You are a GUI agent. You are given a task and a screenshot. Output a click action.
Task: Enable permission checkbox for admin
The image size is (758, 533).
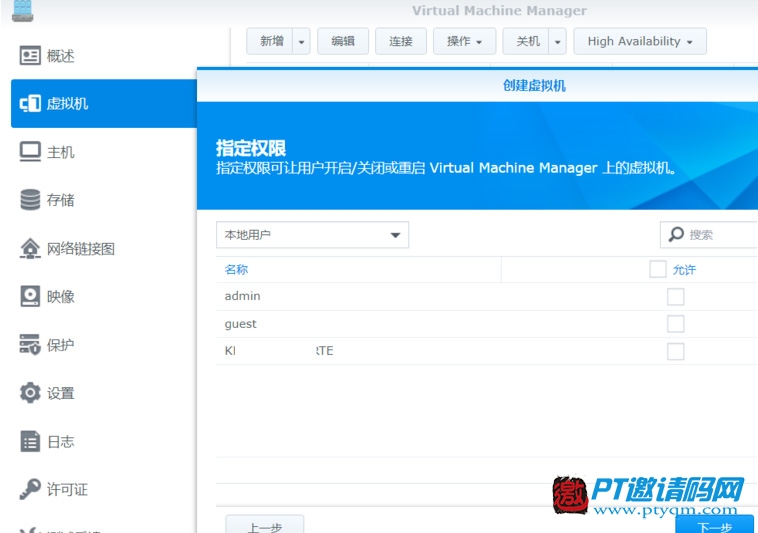675,296
